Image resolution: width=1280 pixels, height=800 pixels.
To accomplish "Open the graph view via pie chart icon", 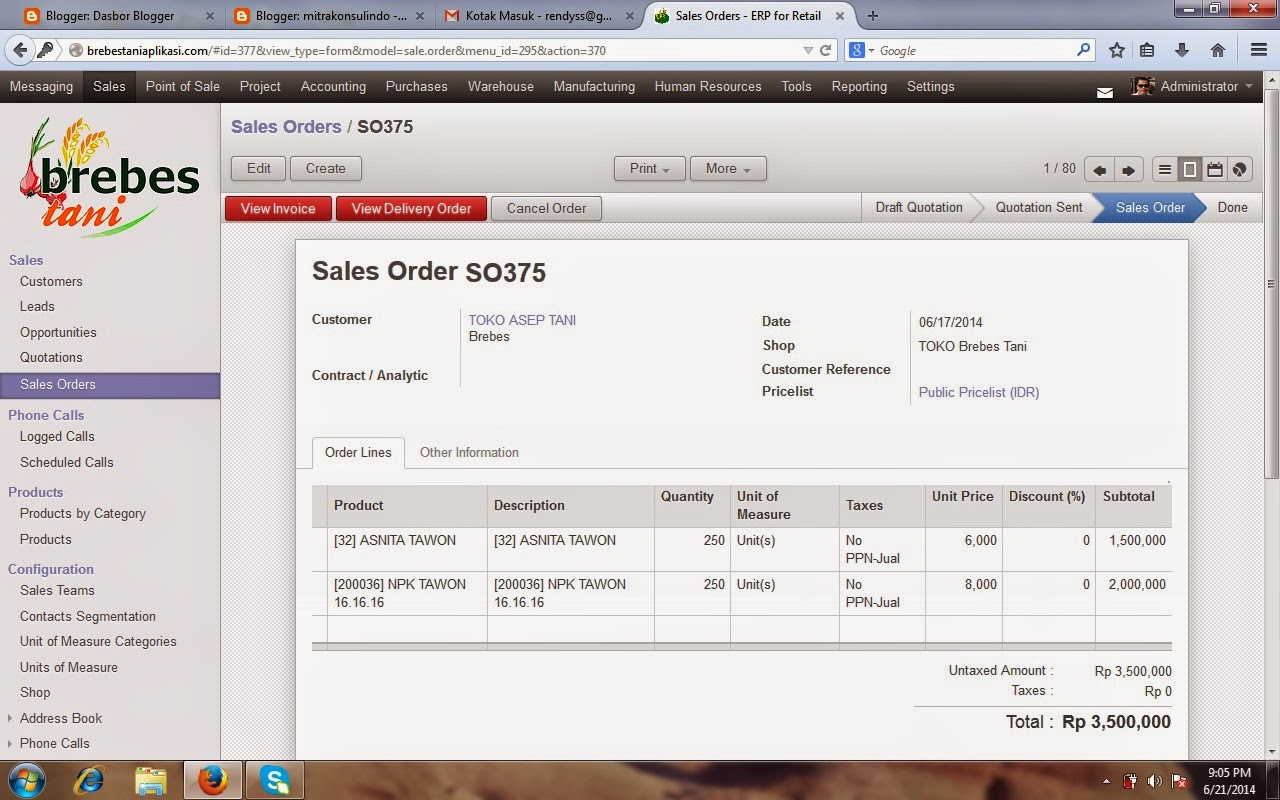I will (1238, 168).
